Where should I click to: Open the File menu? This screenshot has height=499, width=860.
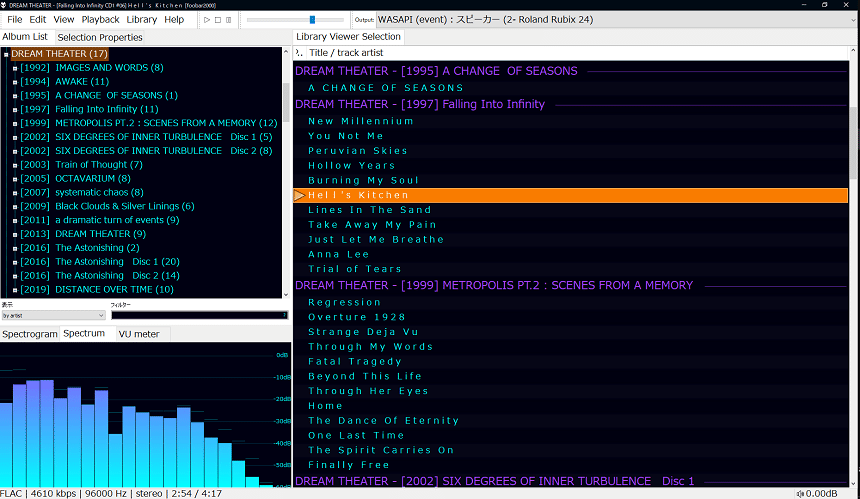pyautogui.click(x=14, y=20)
